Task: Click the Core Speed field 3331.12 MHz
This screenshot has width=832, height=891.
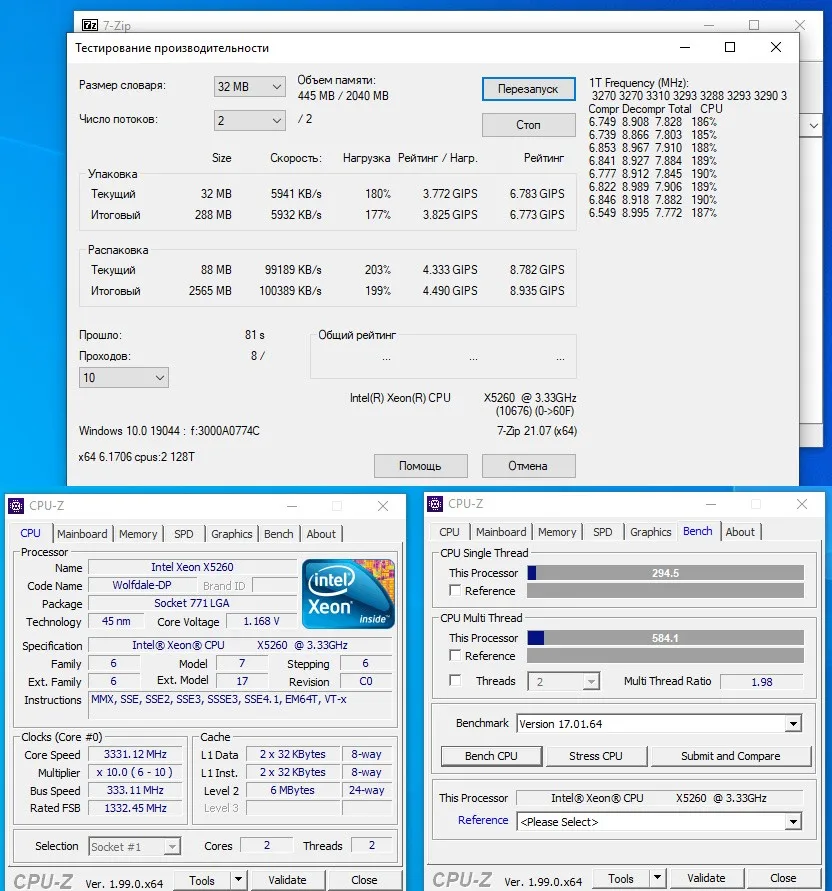Action: click(135, 754)
